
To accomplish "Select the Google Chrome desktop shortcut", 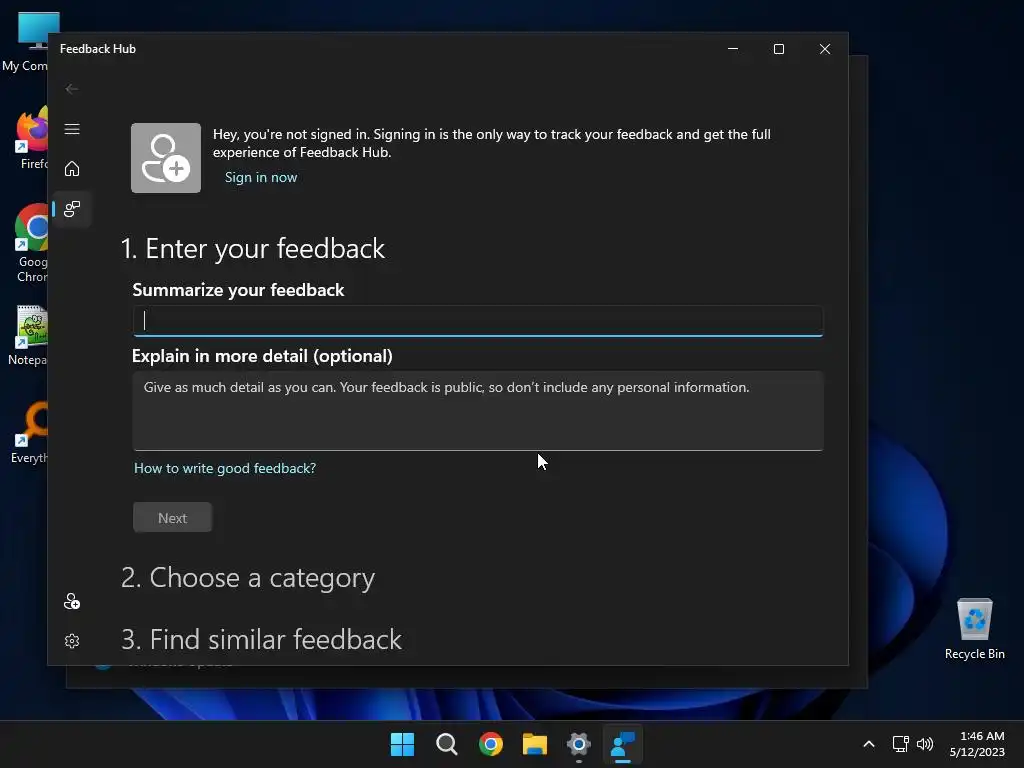I will coord(31,243).
